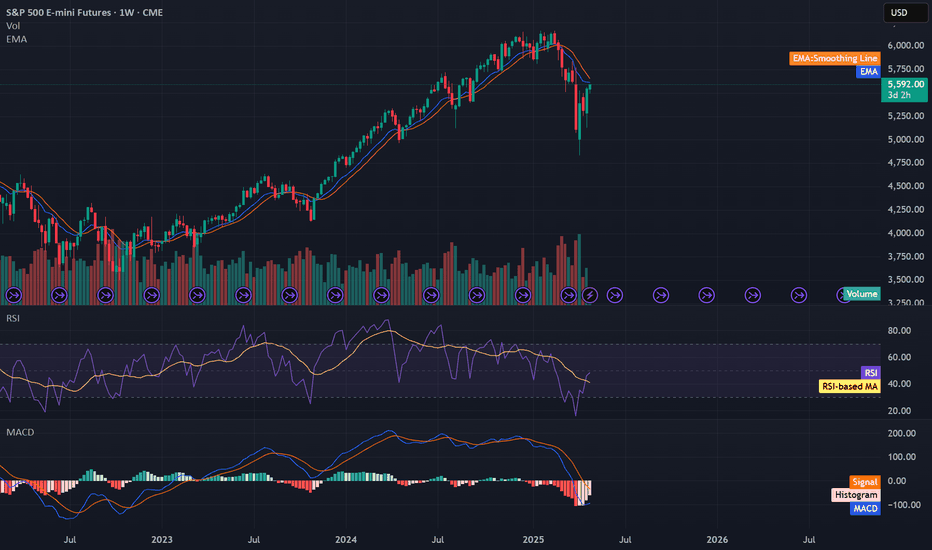Click the 3,500.00 price axis value

pyautogui.click(x=906, y=279)
